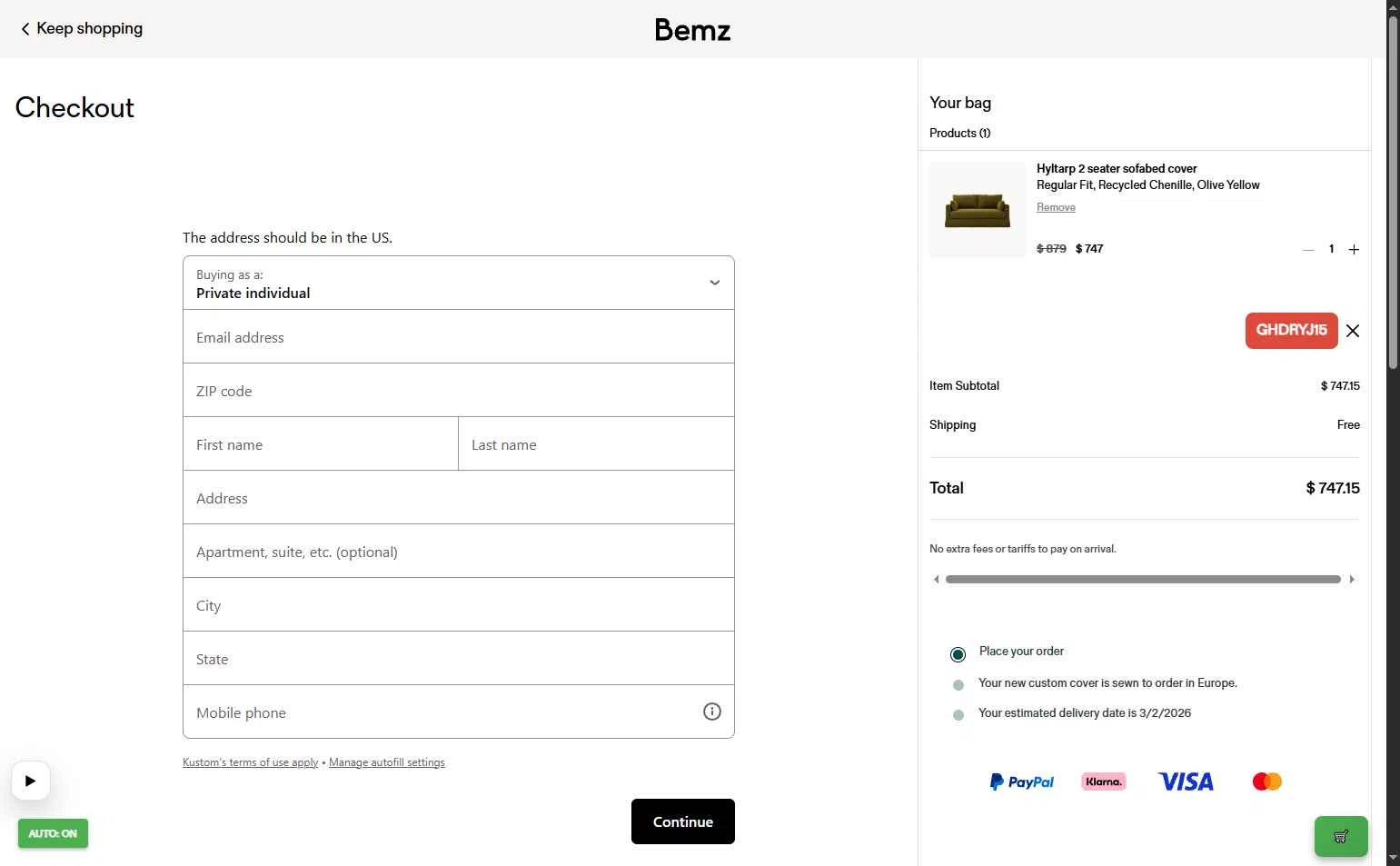Click the Products (1) label
Screen dimensions: 1400x866
(x=959, y=133)
